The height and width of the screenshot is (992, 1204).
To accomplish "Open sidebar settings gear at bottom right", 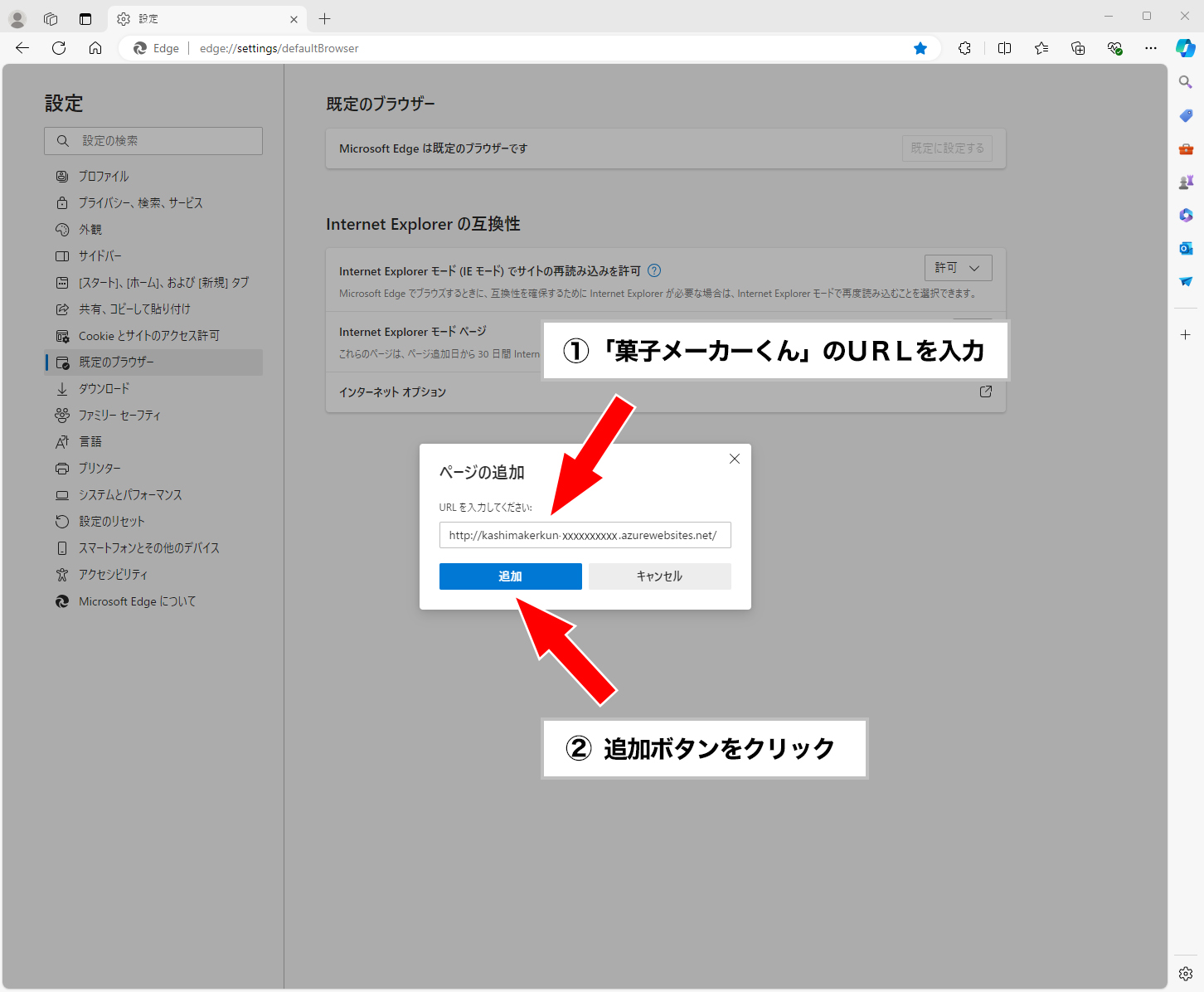I will 1186,974.
